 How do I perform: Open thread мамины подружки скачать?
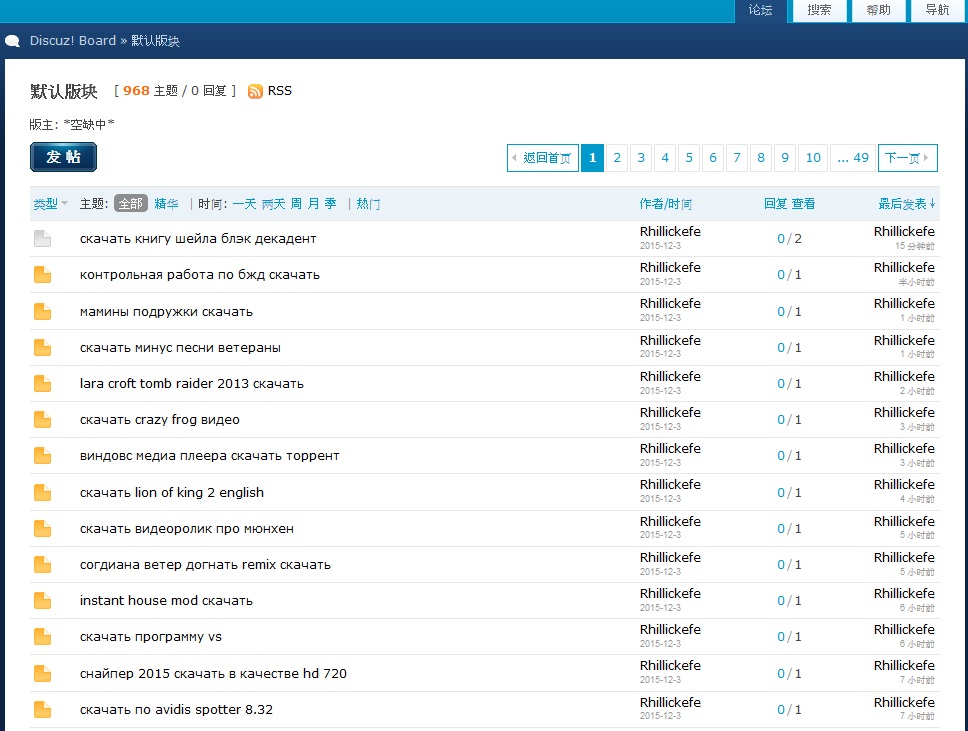click(x=166, y=311)
